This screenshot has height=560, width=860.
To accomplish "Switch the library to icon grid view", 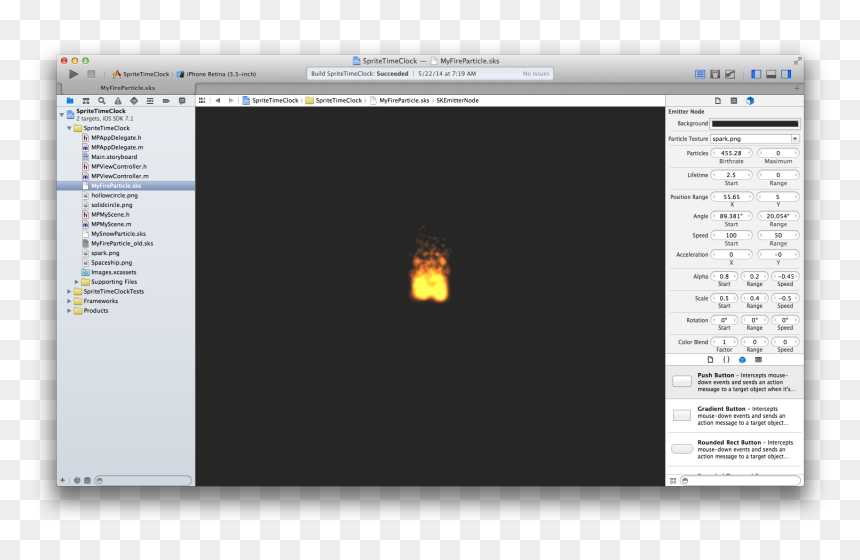I will click(x=673, y=480).
